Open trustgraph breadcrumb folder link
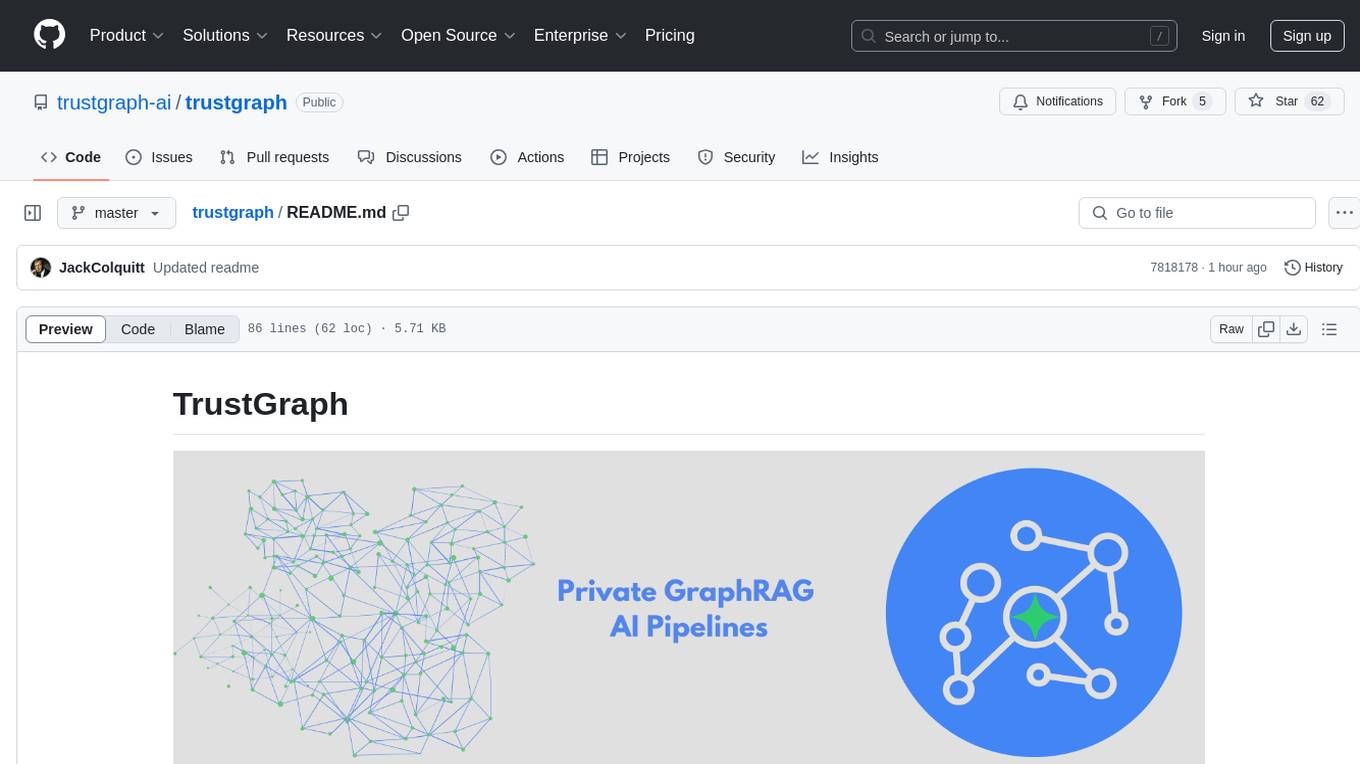Screen dimensions: 1360x764 click(x=233, y=212)
